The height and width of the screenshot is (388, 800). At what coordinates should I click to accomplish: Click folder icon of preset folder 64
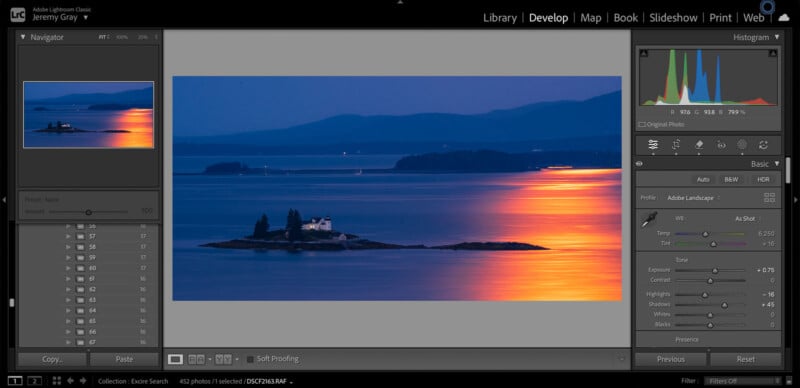pos(80,310)
